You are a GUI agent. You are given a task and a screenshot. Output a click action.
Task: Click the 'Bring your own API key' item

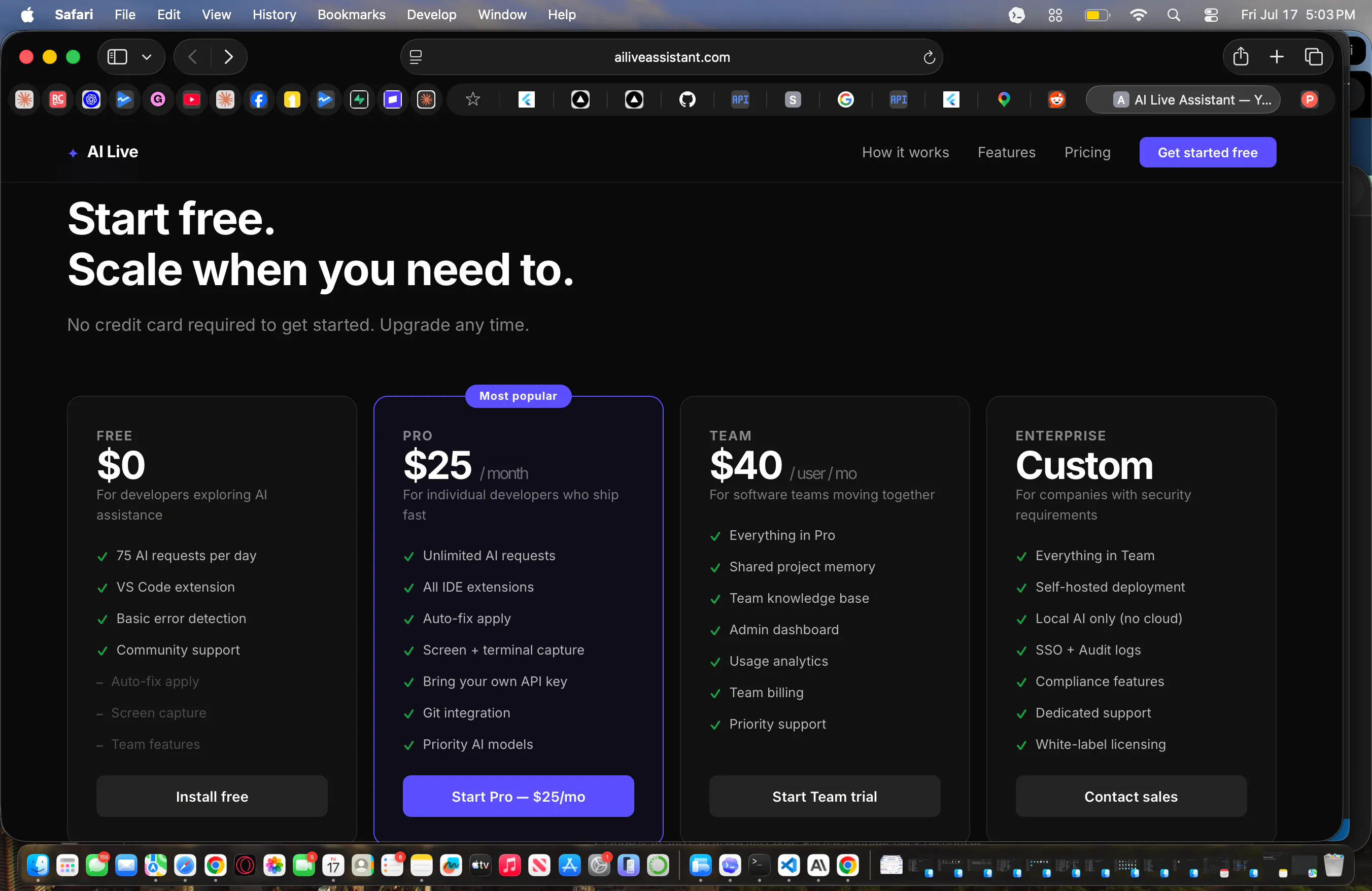tap(495, 681)
